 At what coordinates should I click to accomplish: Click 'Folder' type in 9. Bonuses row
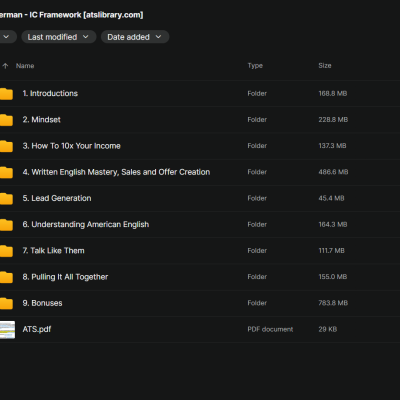pos(257,303)
